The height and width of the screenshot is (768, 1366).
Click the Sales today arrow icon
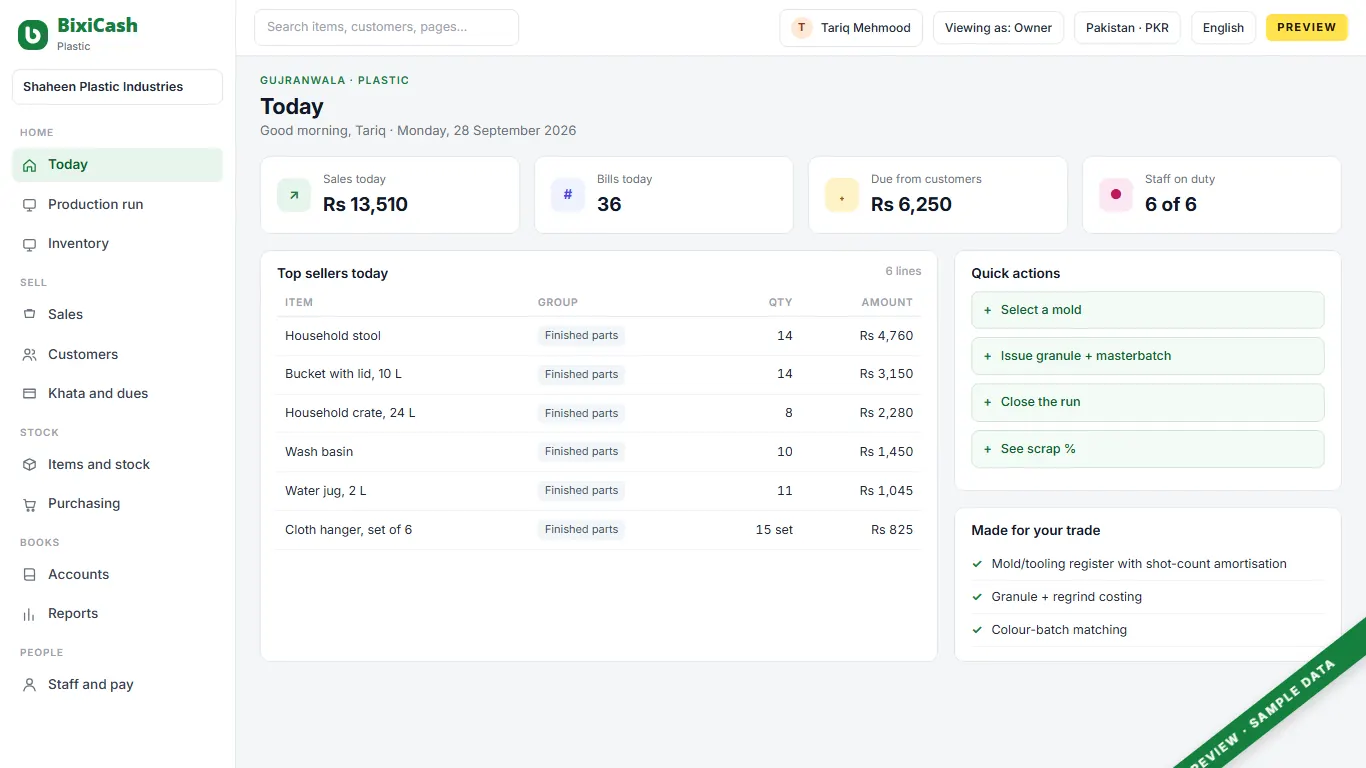(x=294, y=195)
